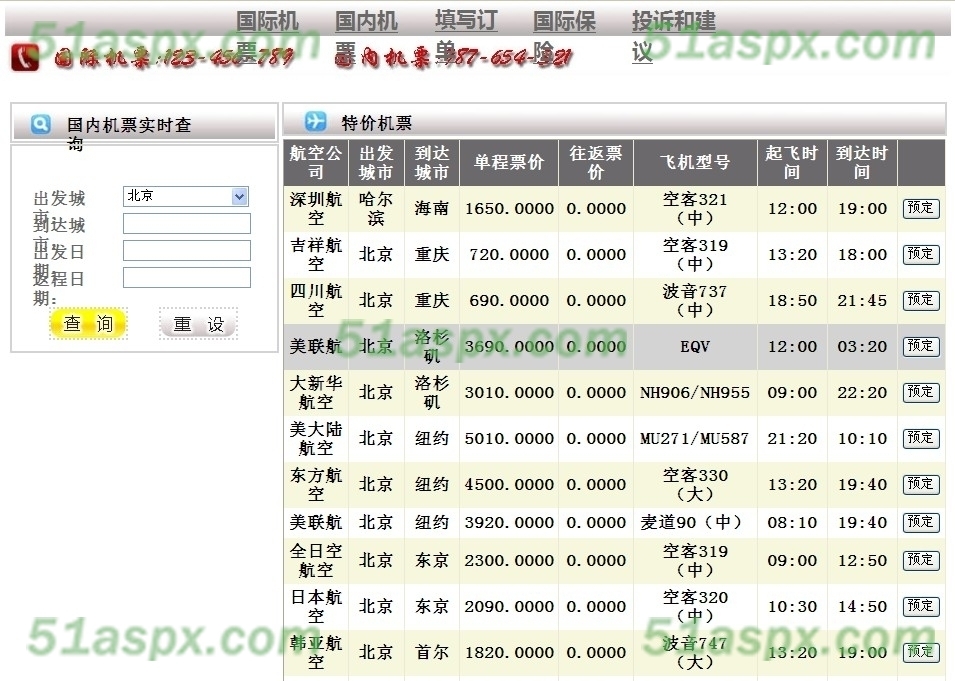Click the red telephone icon
955x681 pixels.
(x=25, y=57)
